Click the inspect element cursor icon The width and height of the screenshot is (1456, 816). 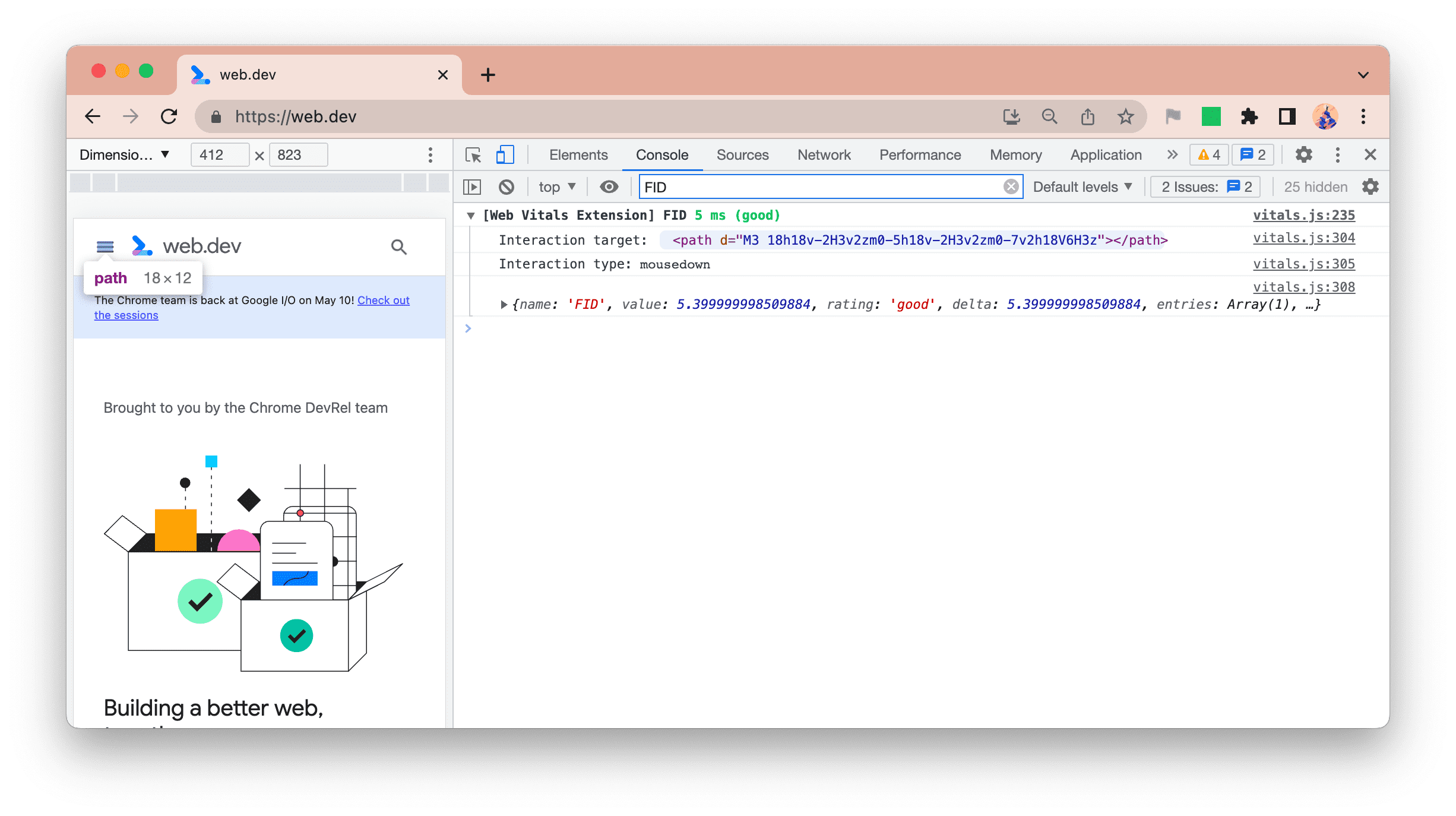pos(474,154)
